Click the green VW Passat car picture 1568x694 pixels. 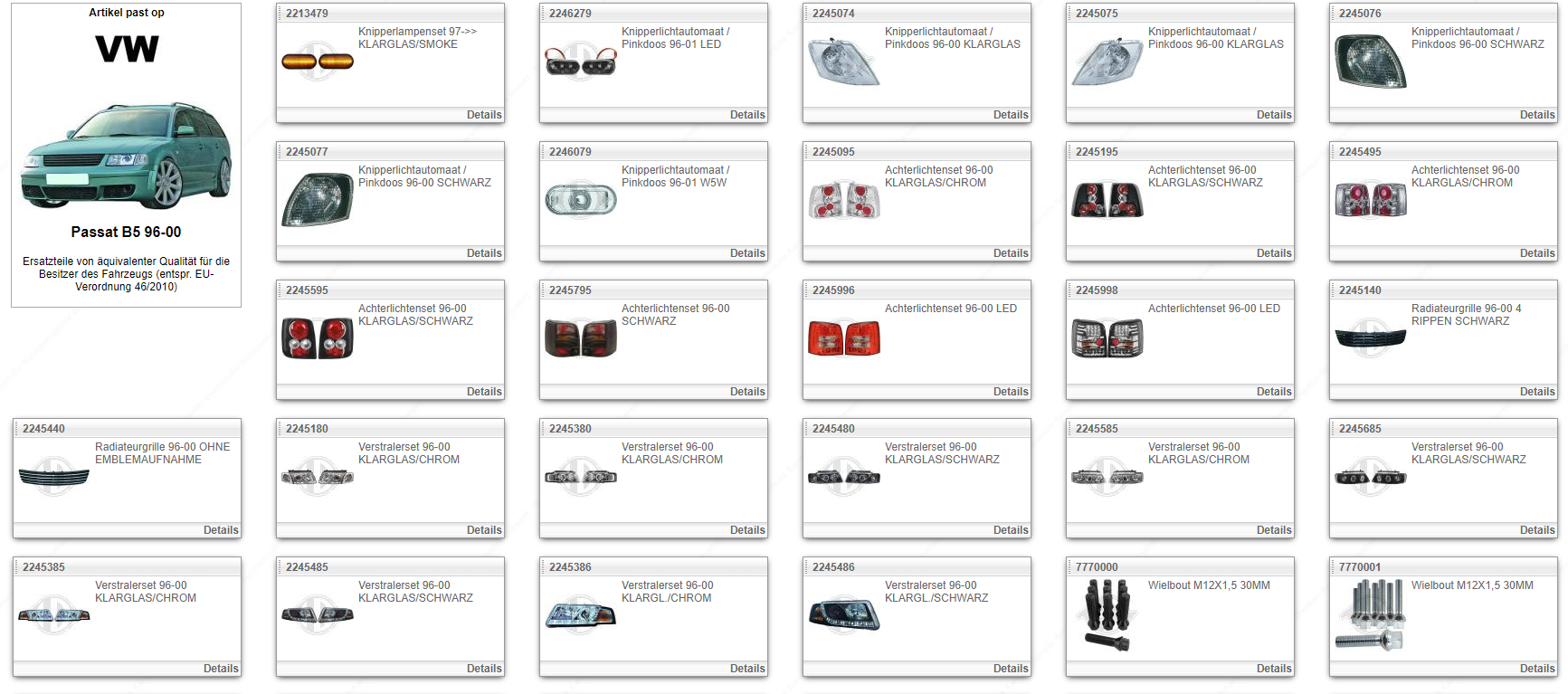[x=126, y=157]
